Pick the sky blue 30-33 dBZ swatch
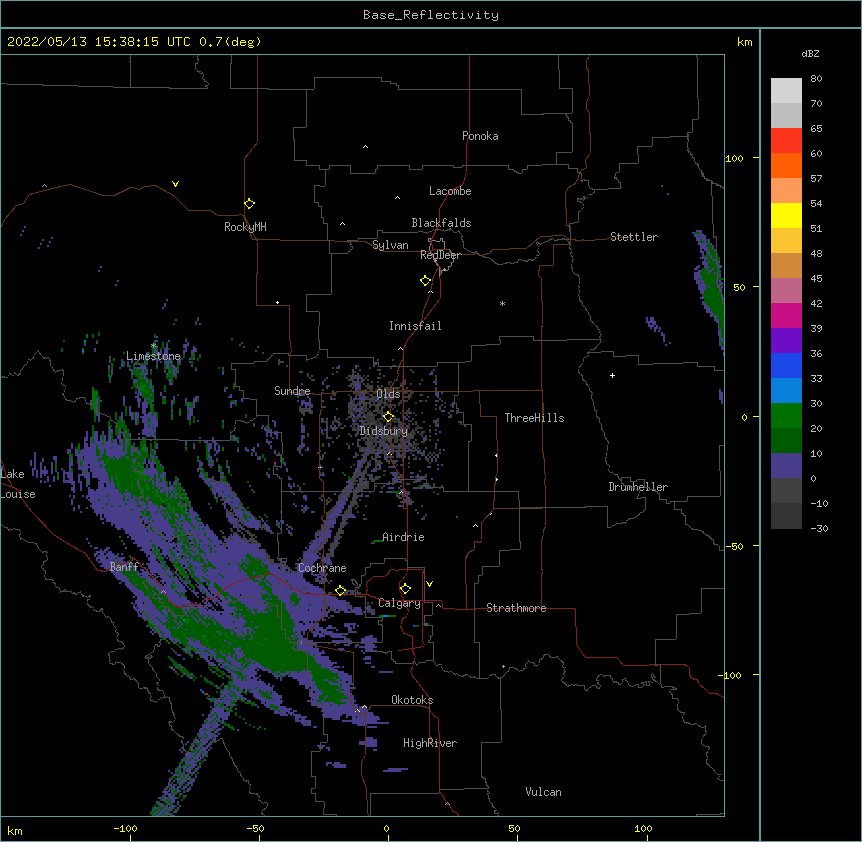 (x=786, y=391)
